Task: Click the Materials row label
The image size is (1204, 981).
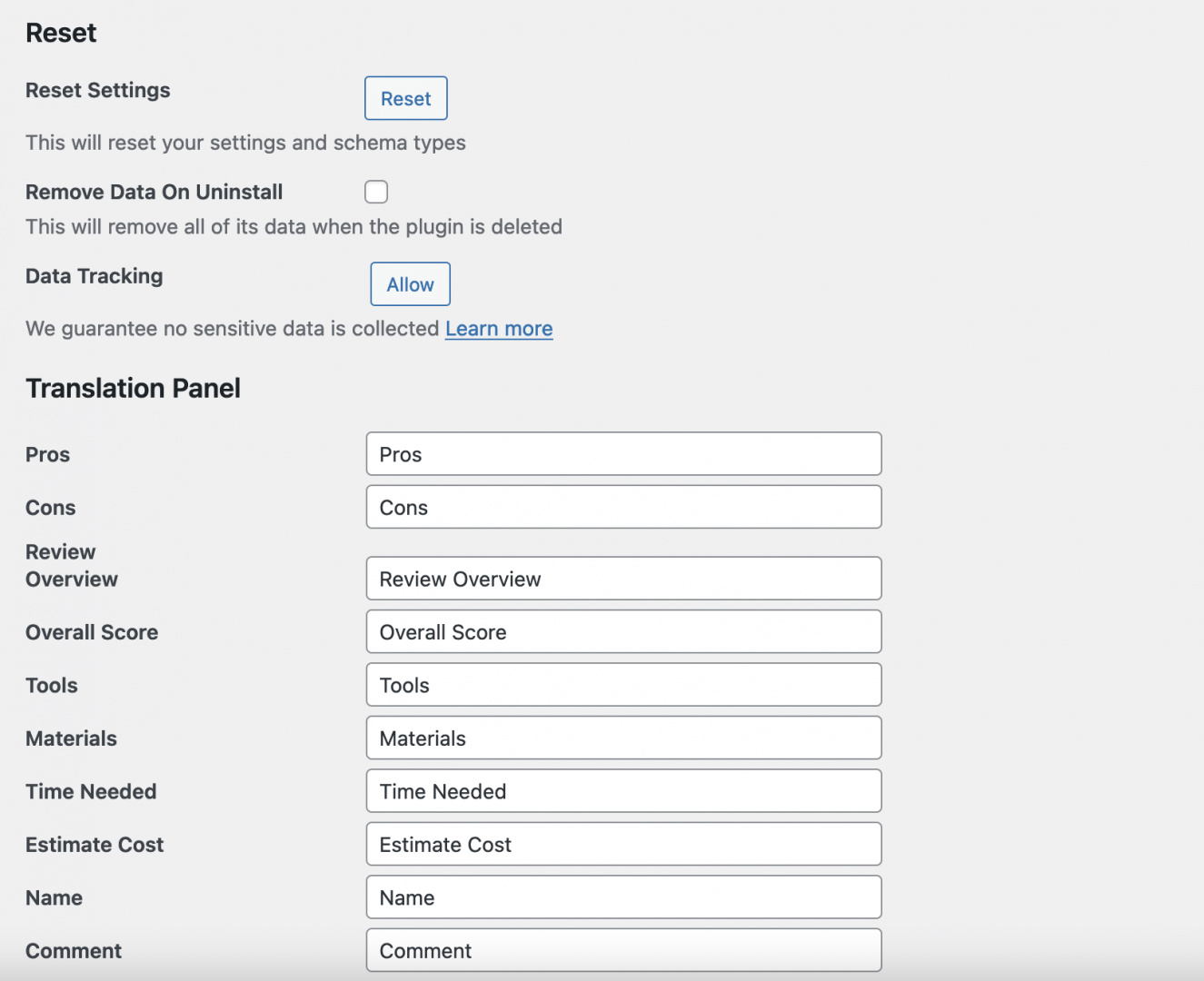Action: 71,738
